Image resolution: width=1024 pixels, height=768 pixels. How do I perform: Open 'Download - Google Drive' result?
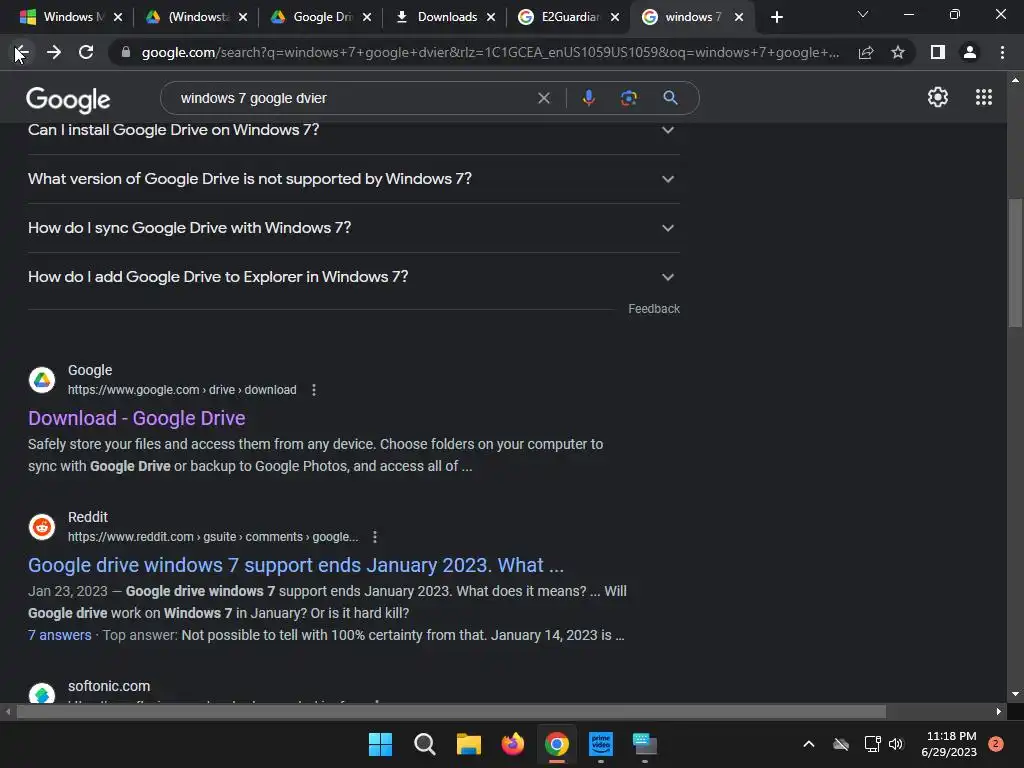[x=136, y=418]
